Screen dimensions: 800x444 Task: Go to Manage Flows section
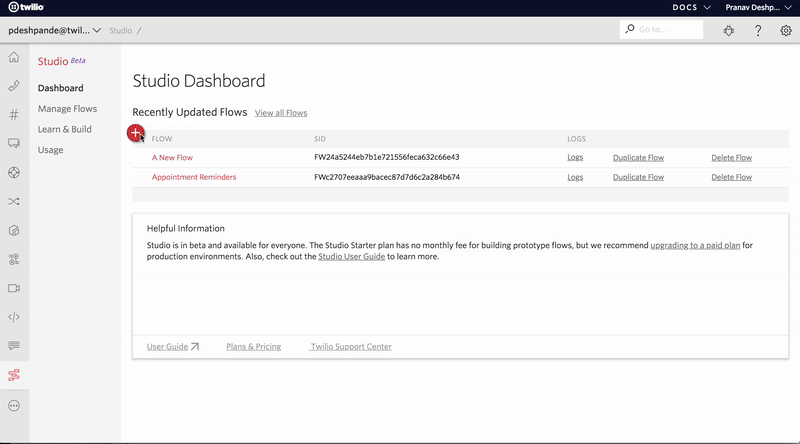[67, 108]
